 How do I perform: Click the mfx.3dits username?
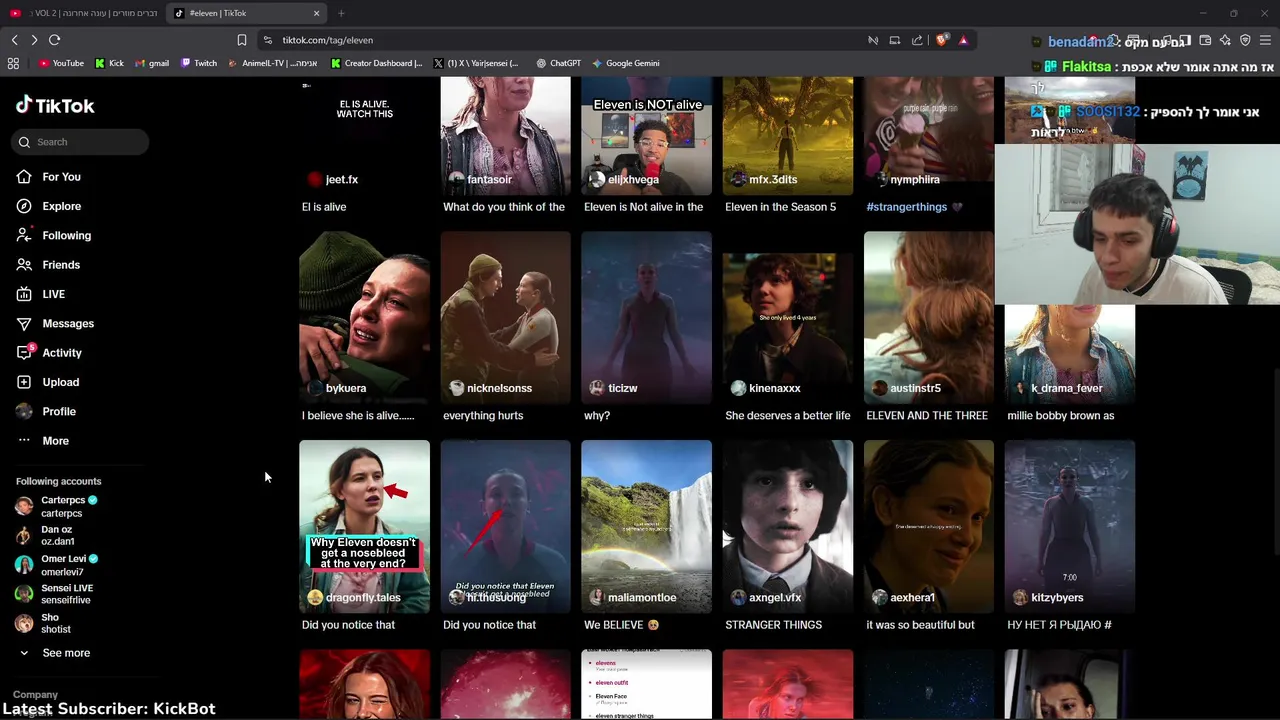point(773,180)
